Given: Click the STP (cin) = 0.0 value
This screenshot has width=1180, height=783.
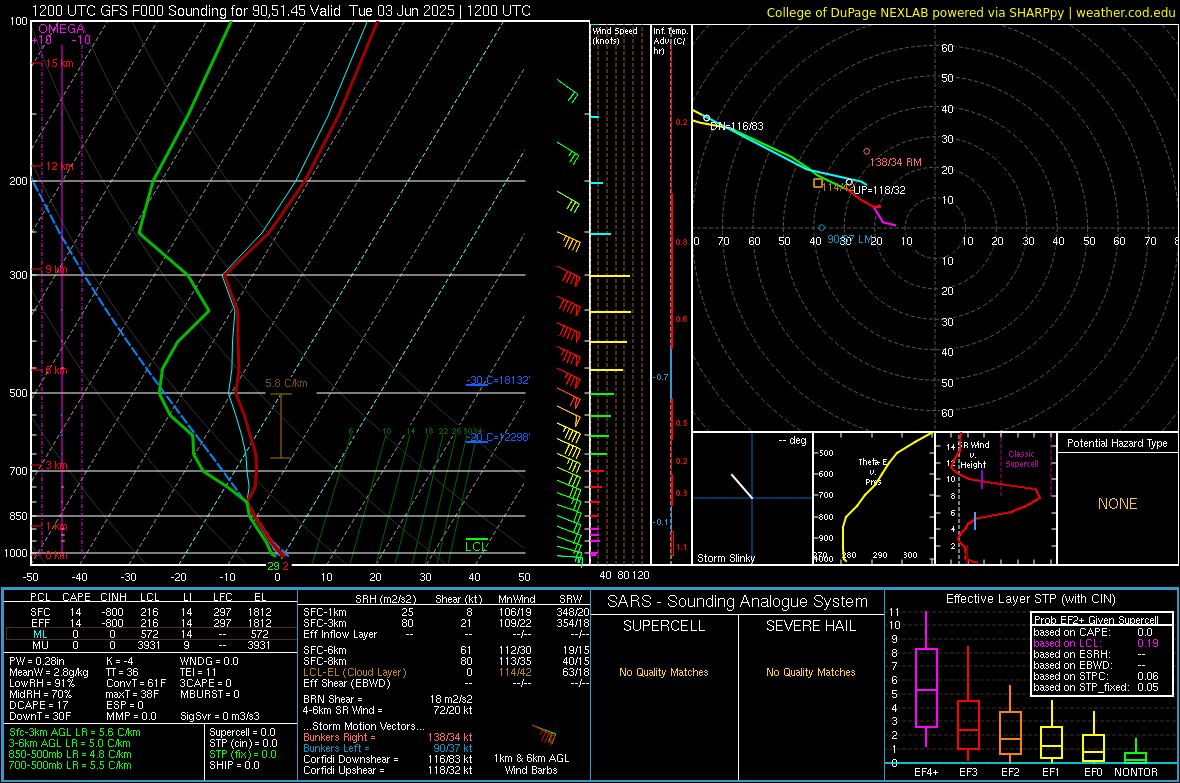Looking at the screenshot, I should (x=243, y=743).
